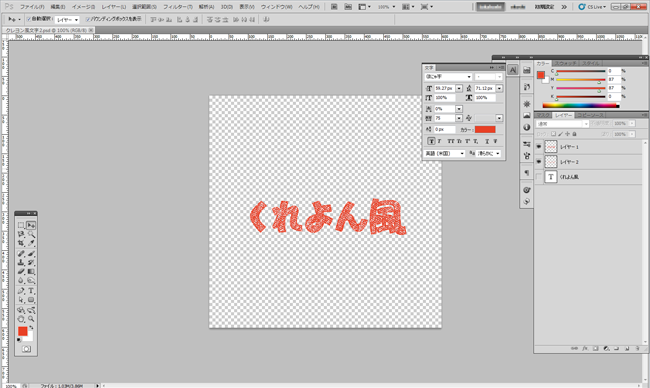The width and height of the screenshot is (650, 388).
Task: Switch to the マスク tab
Action: [x=543, y=115]
